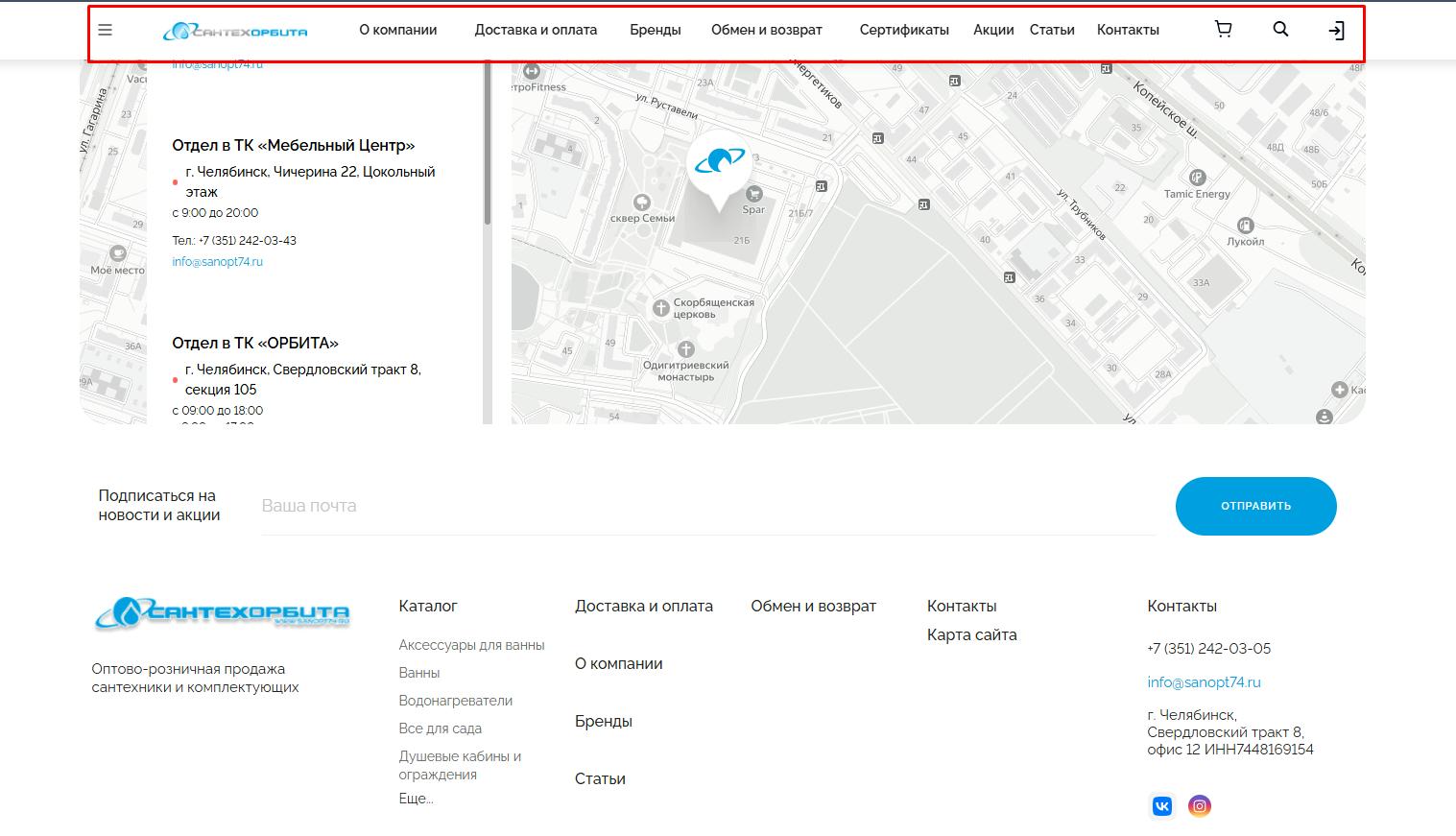Viewport: 1456px width, 836px height.
Task: Click footer info@sanopt74.ru email
Action: point(1204,682)
